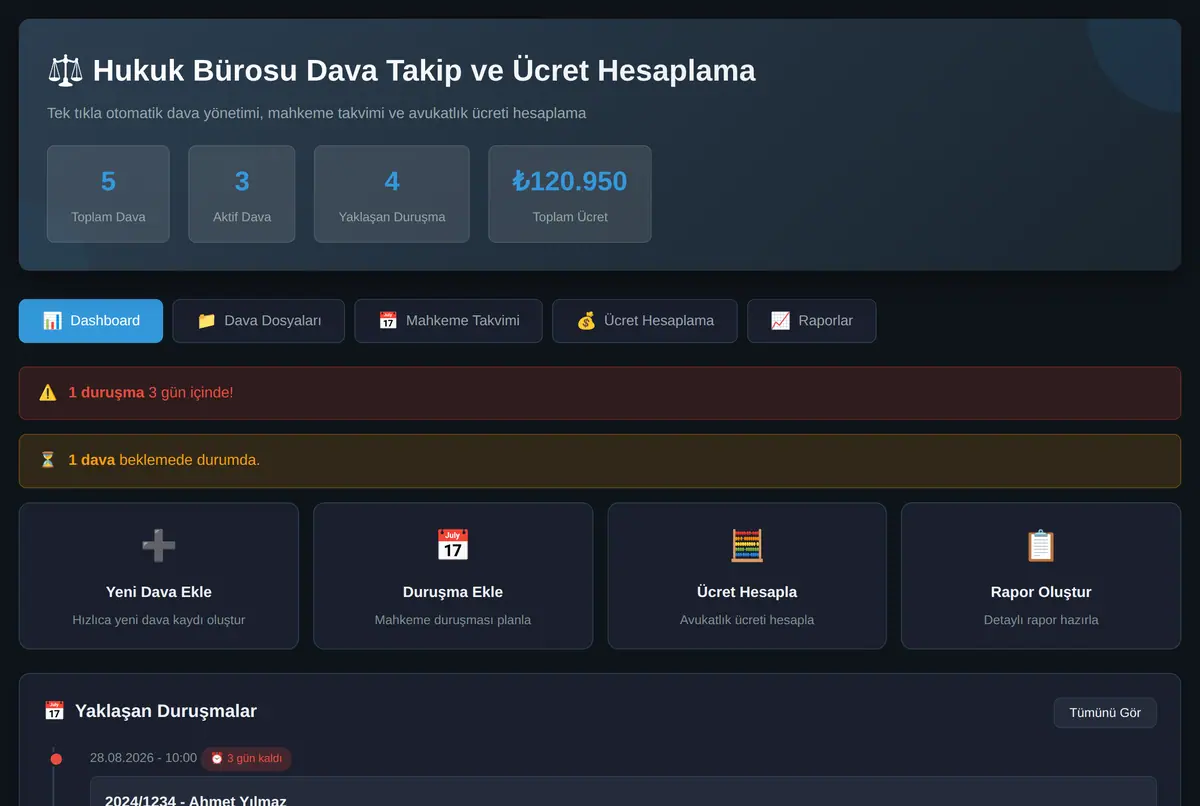This screenshot has width=1200, height=806.
Task: Click the Aktif Dava stat card
Action: [x=242, y=194]
